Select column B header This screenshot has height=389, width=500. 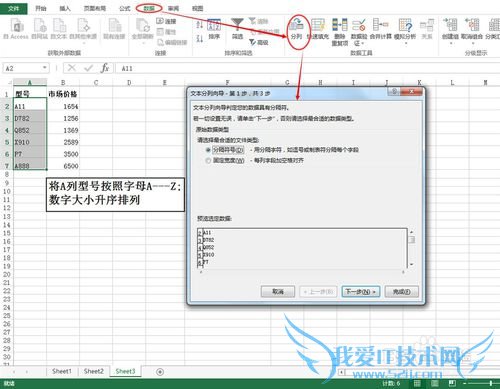pyautogui.click(x=63, y=82)
